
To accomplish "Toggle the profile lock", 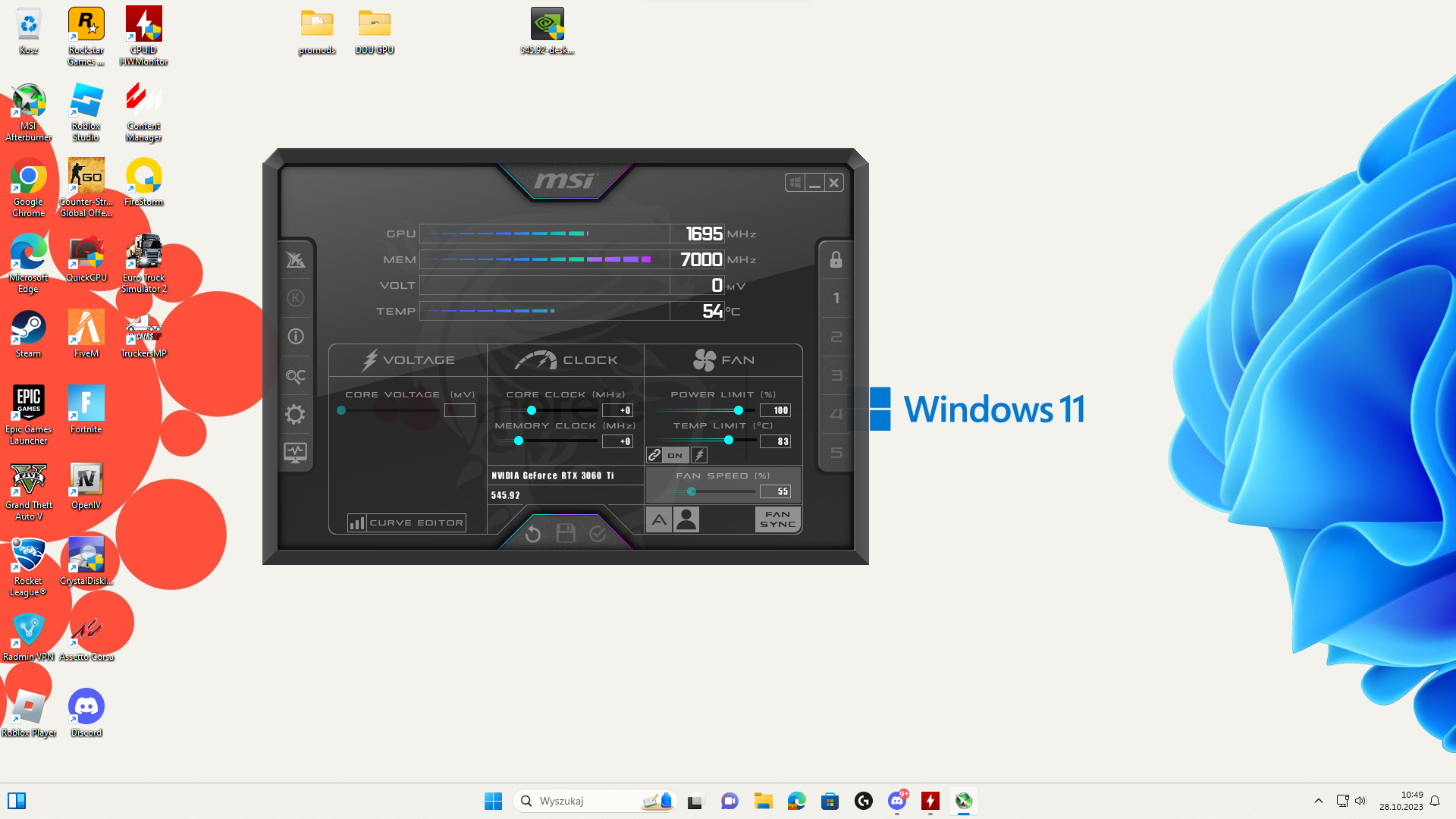I will pyautogui.click(x=836, y=260).
